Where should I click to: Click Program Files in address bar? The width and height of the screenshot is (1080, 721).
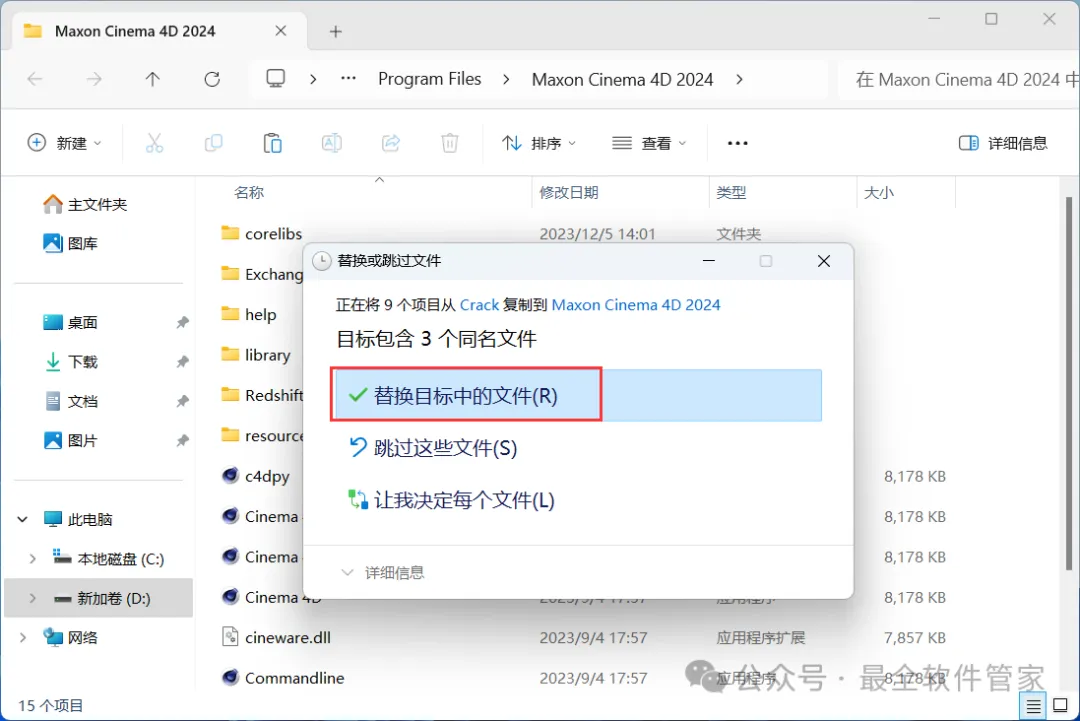point(429,79)
